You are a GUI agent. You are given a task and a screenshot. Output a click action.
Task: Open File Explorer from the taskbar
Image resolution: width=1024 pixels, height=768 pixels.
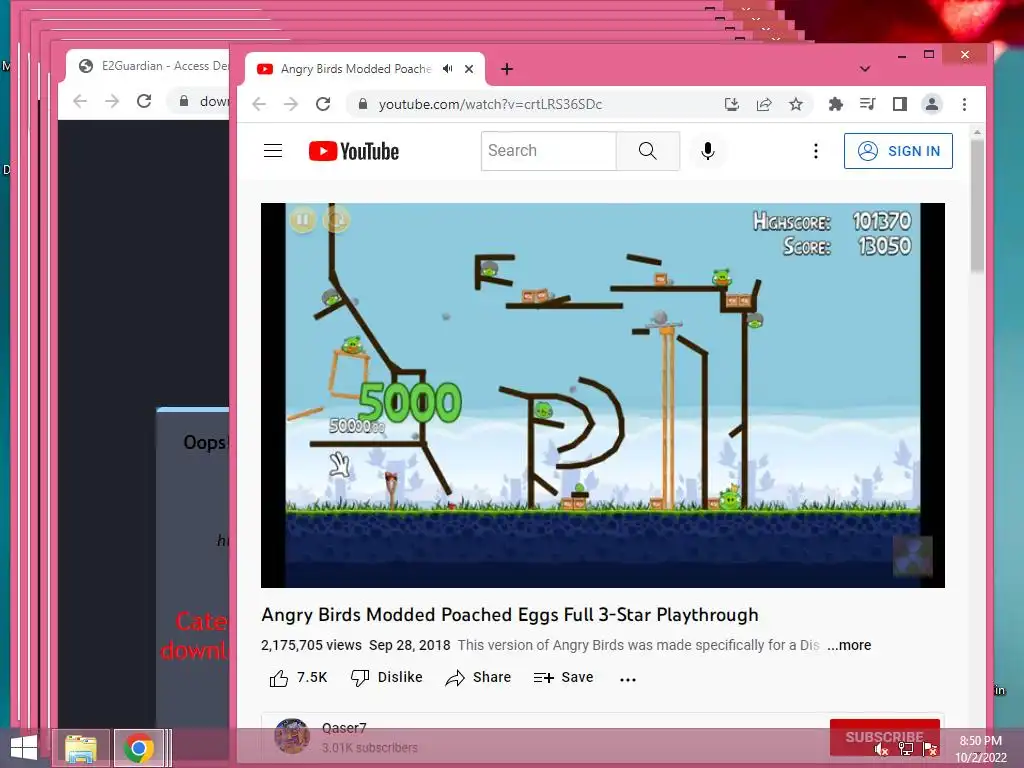point(80,748)
